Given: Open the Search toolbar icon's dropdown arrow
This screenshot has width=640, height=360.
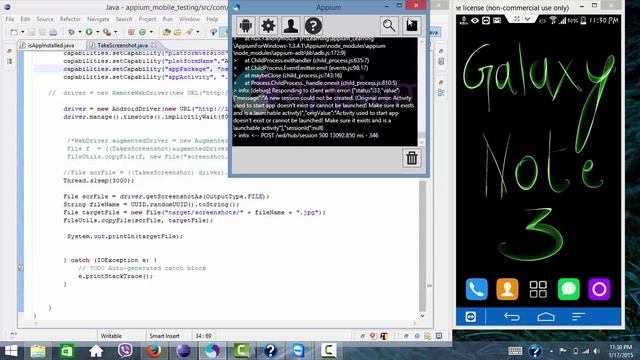Looking at the screenshot, I should pyautogui.click(x=198, y=32).
